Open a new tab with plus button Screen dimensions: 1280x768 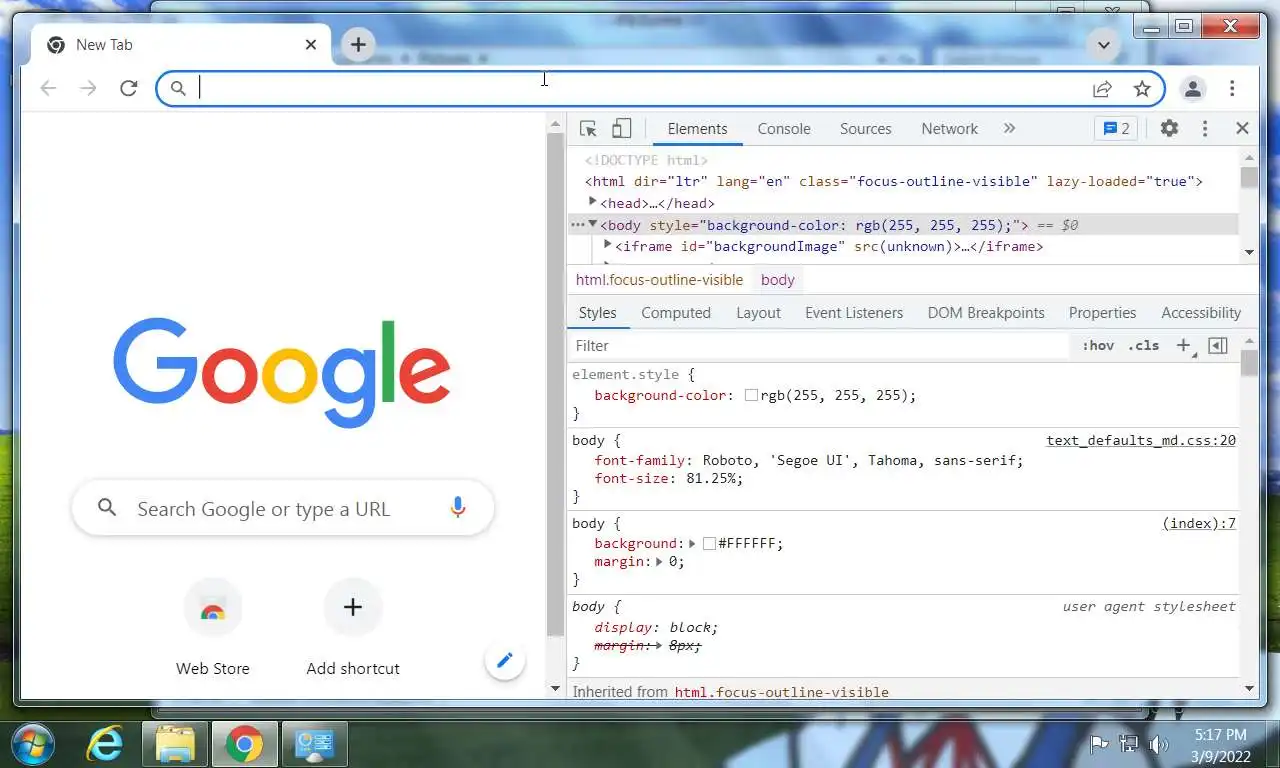(x=358, y=44)
